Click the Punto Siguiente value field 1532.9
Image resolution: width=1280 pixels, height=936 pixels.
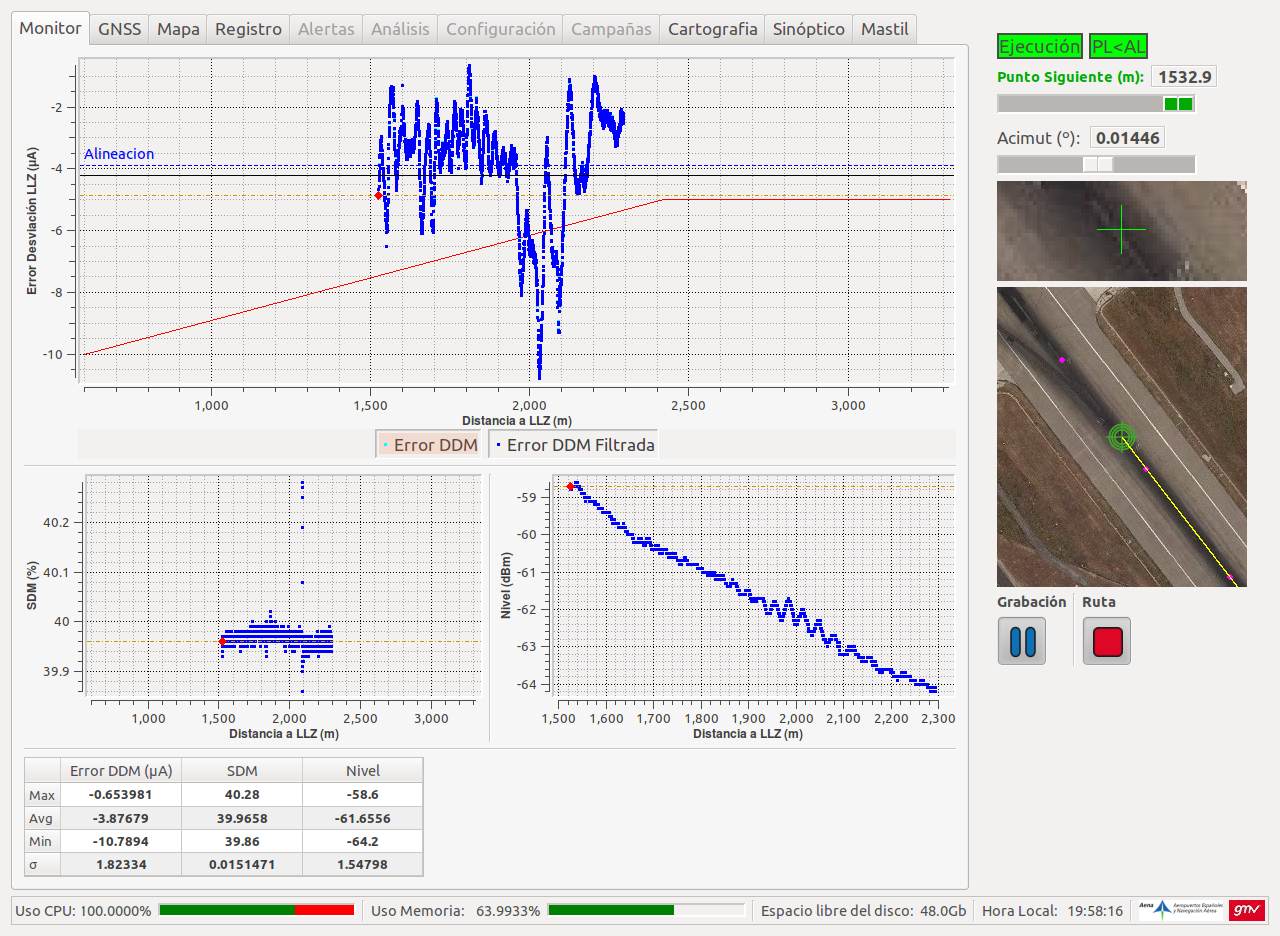(1184, 77)
